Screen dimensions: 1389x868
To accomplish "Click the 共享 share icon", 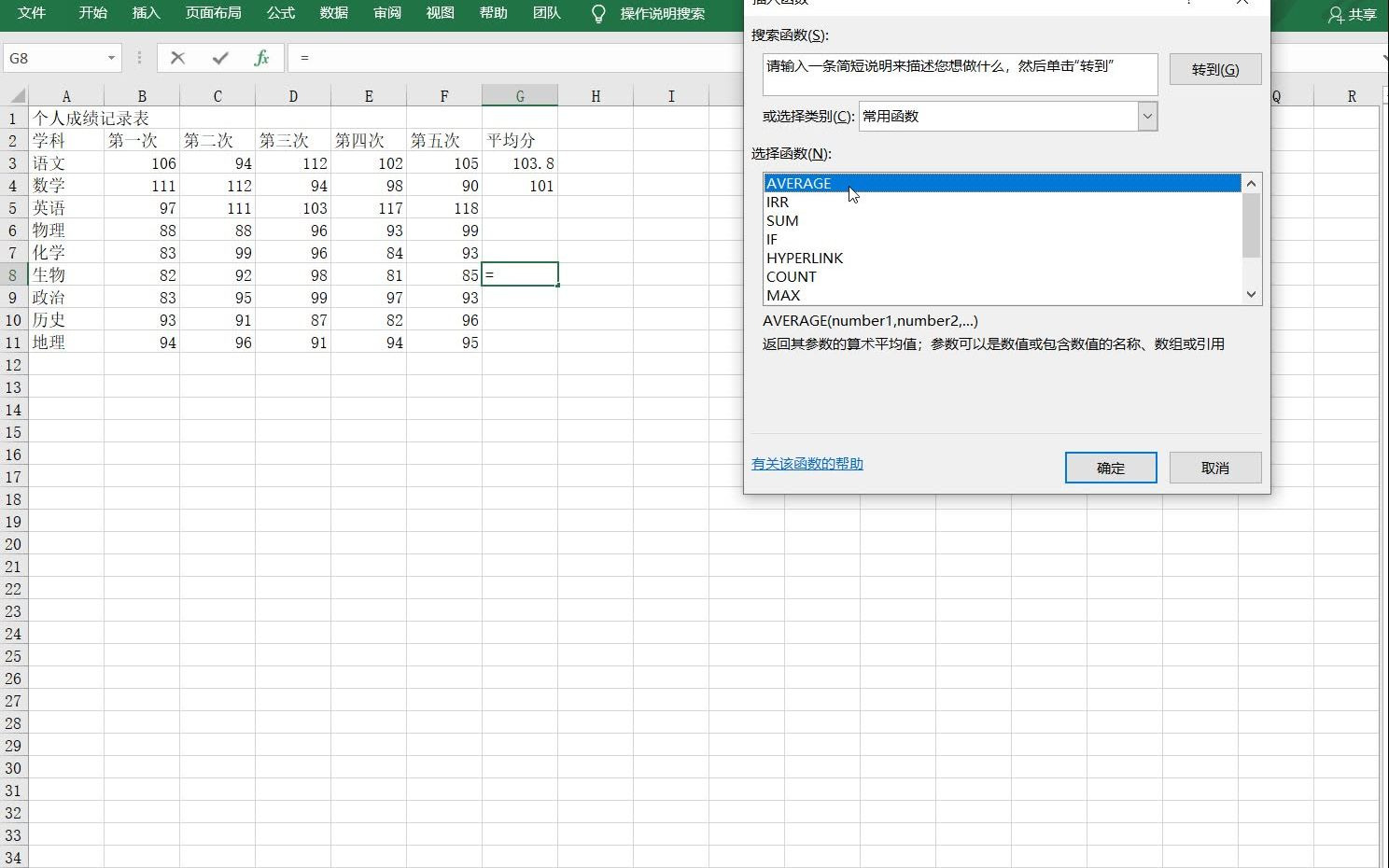I will pyautogui.click(x=1352, y=14).
